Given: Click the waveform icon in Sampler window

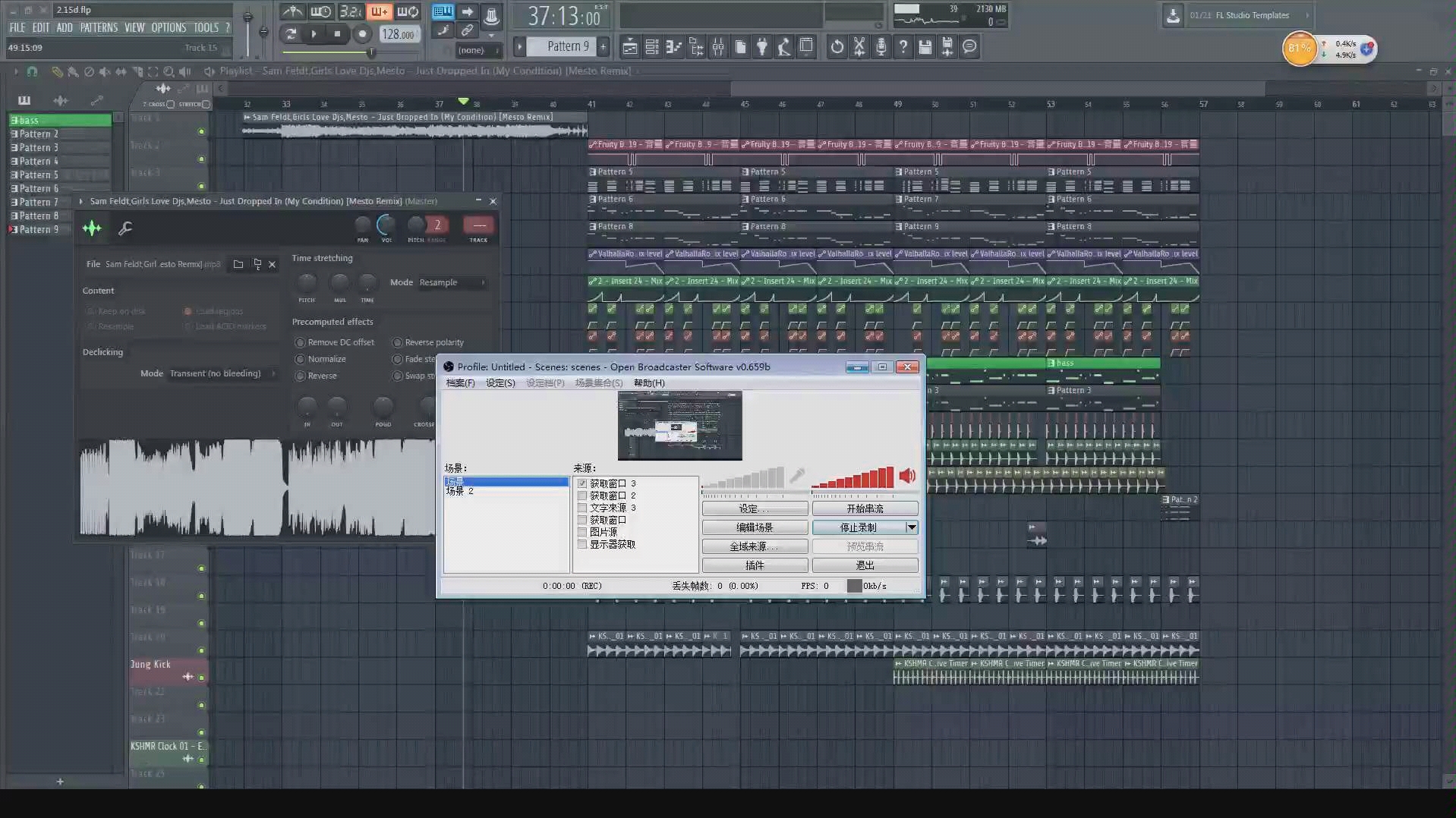Looking at the screenshot, I should [x=92, y=228].
